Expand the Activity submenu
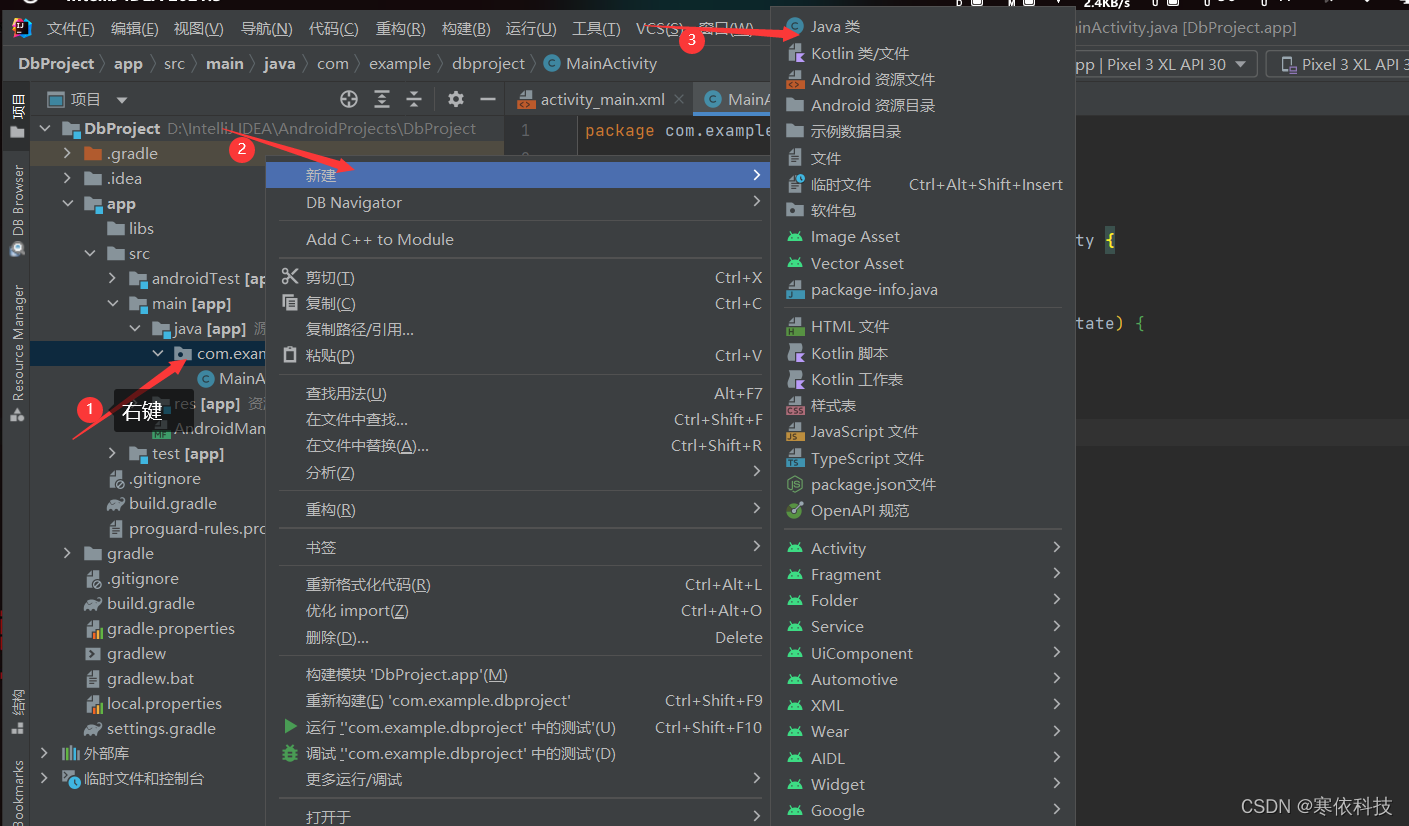The image size is (1409, 826). point(921,548)
